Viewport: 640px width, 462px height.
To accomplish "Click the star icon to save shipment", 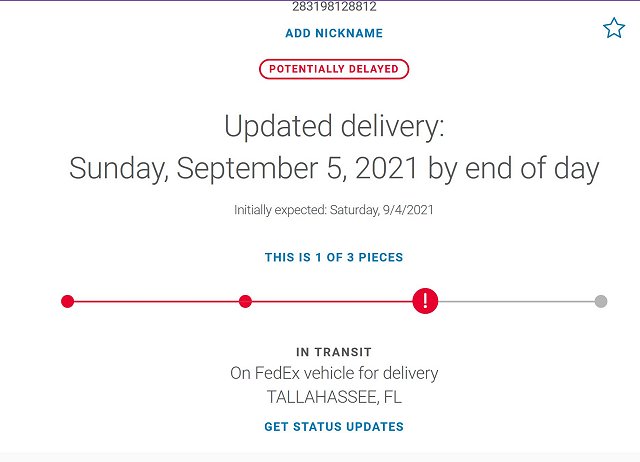I will pyautogui.click(x=614, y=28).
